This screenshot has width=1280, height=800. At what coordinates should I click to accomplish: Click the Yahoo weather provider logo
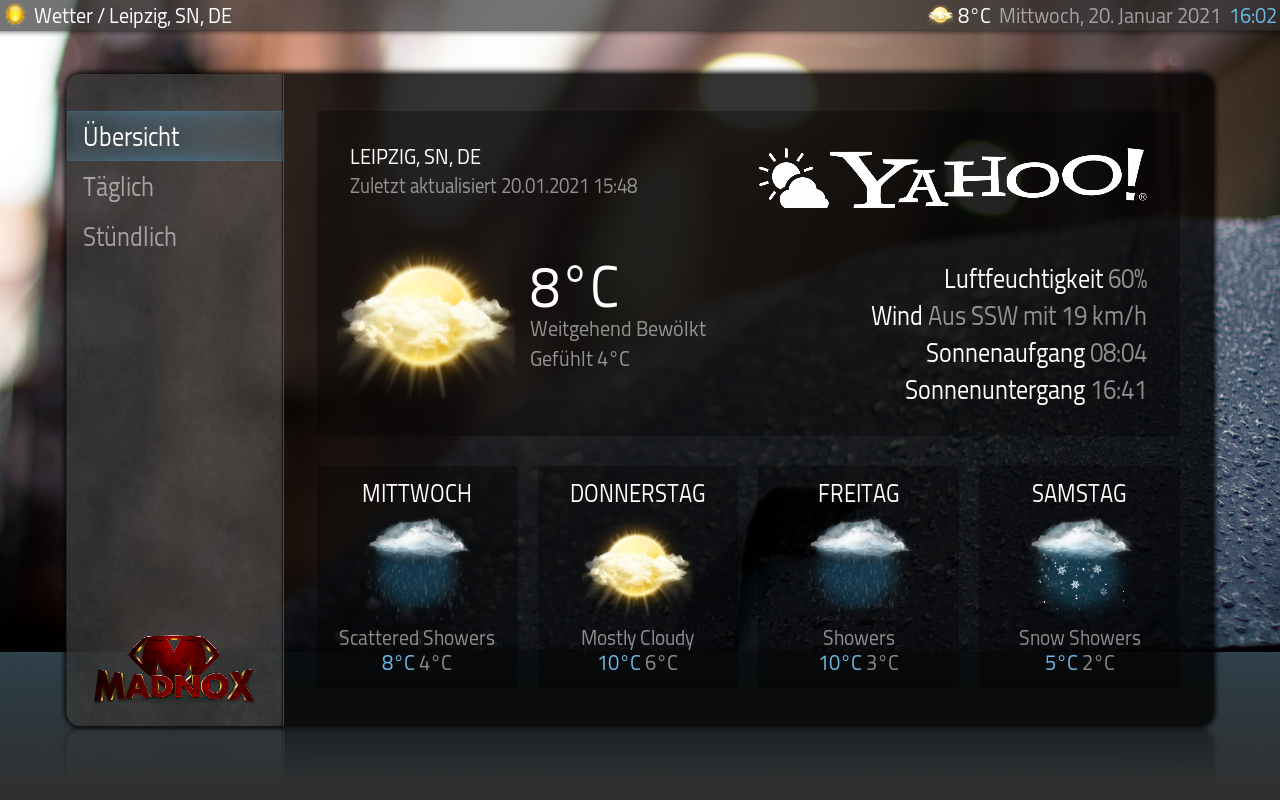(952, 178)
